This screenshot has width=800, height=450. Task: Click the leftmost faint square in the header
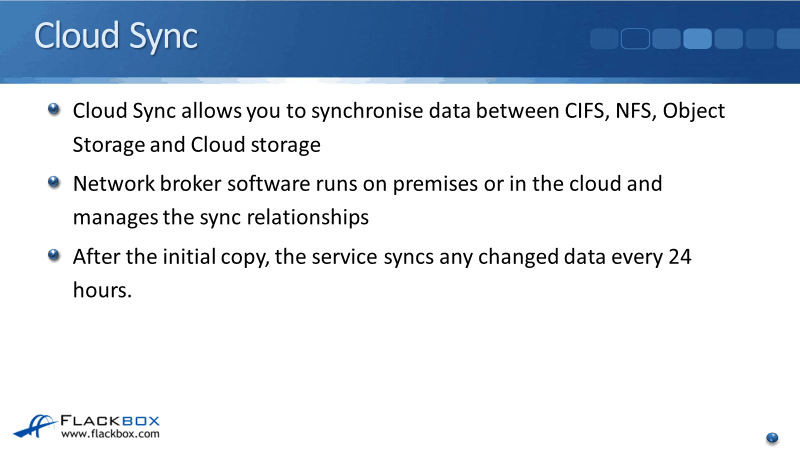point(605,39)
